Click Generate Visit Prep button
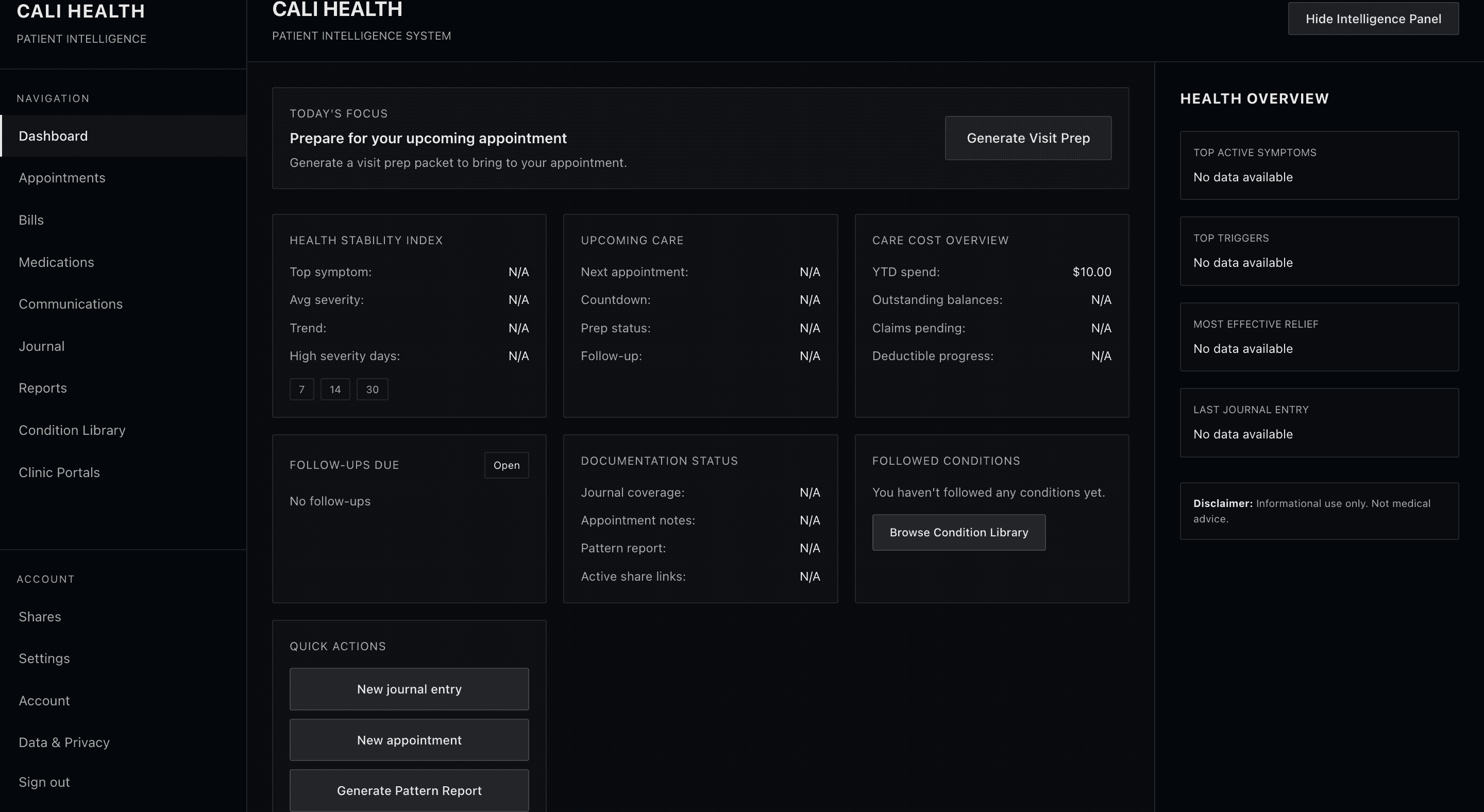Viewport: 1484px width, 812px height. (1028, 138)
